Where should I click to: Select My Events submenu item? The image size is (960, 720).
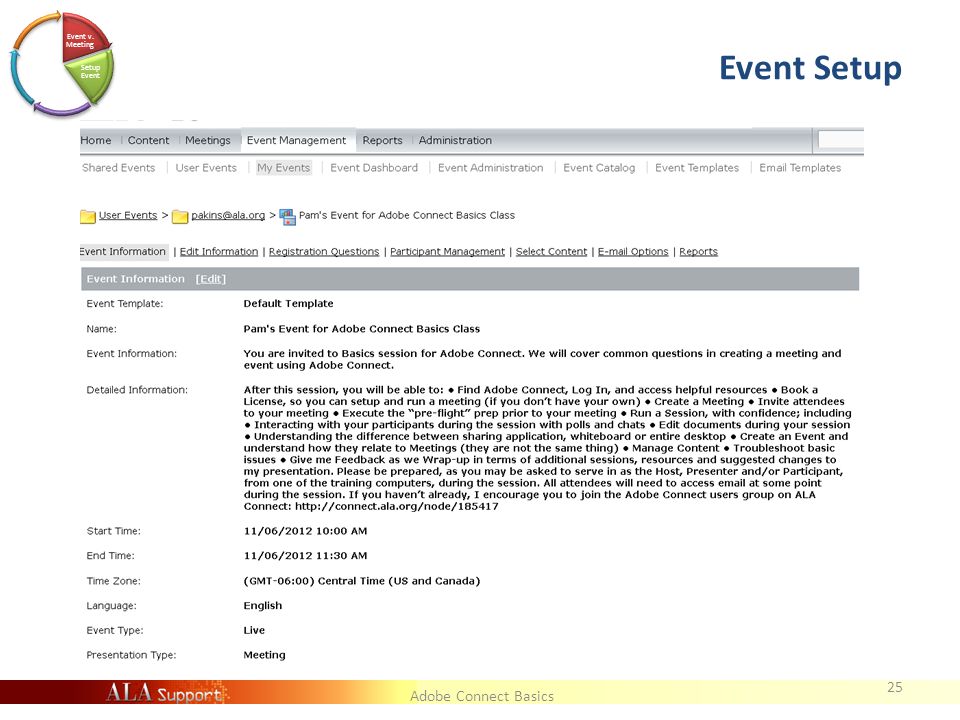tap(283, 168)
